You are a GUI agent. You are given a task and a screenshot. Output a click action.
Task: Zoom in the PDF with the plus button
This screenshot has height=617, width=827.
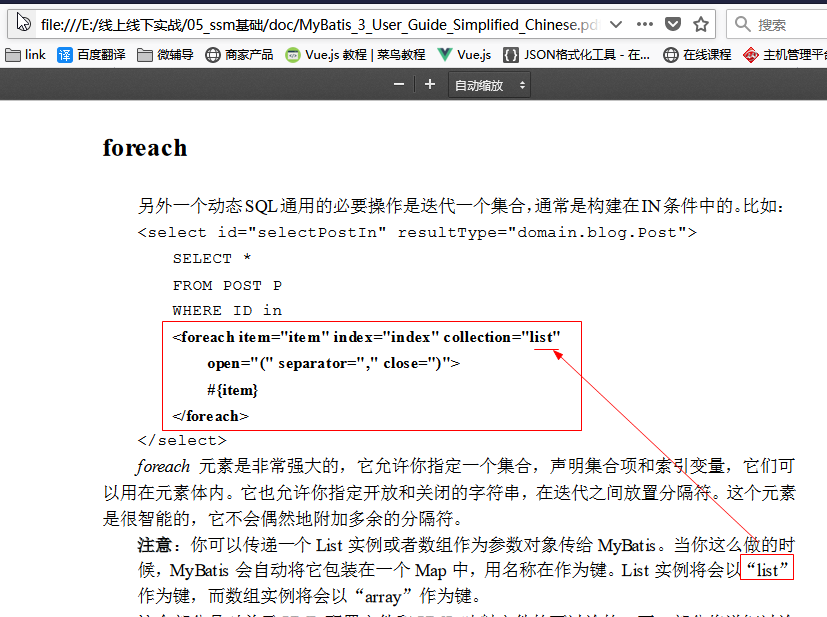(430, 84)
